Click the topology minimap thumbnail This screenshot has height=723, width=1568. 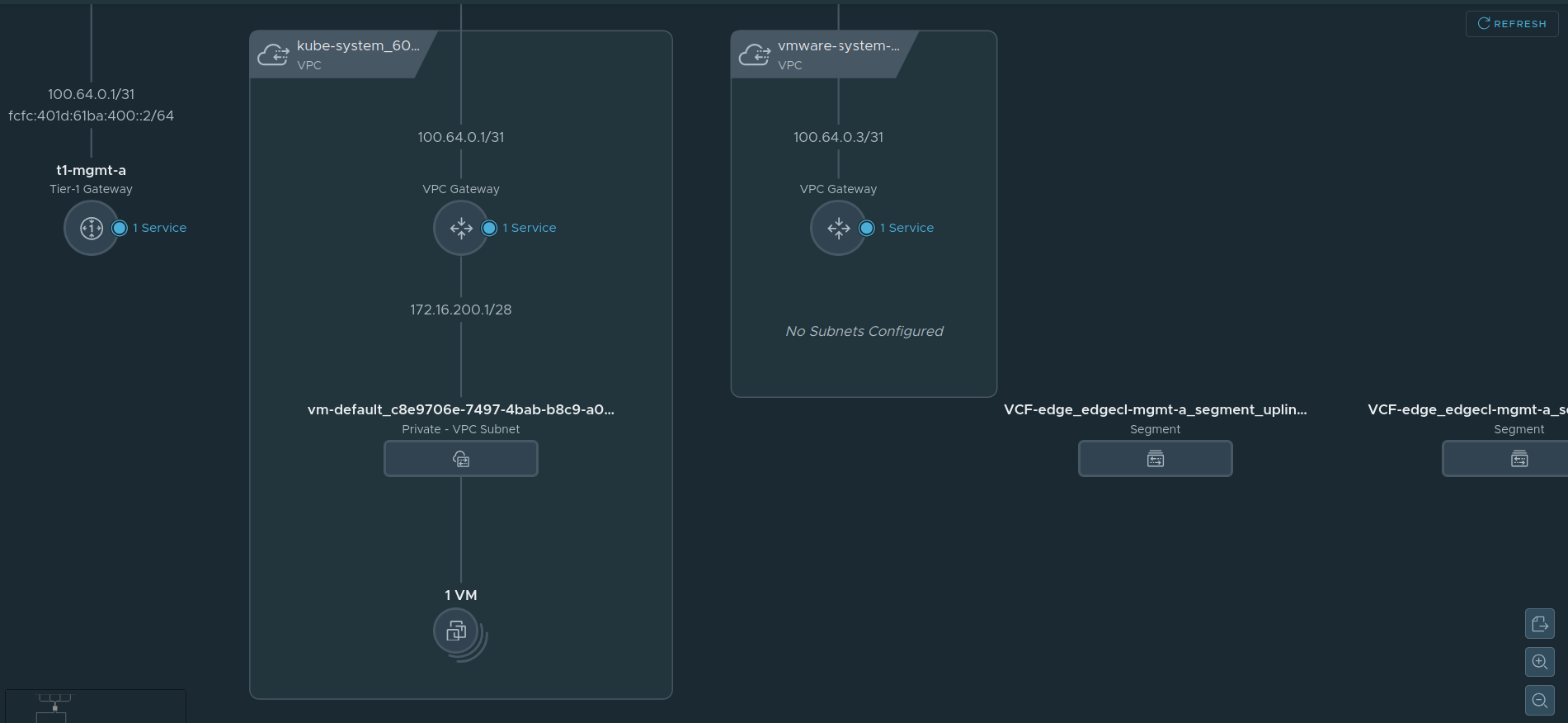click(x=95, y=706)
